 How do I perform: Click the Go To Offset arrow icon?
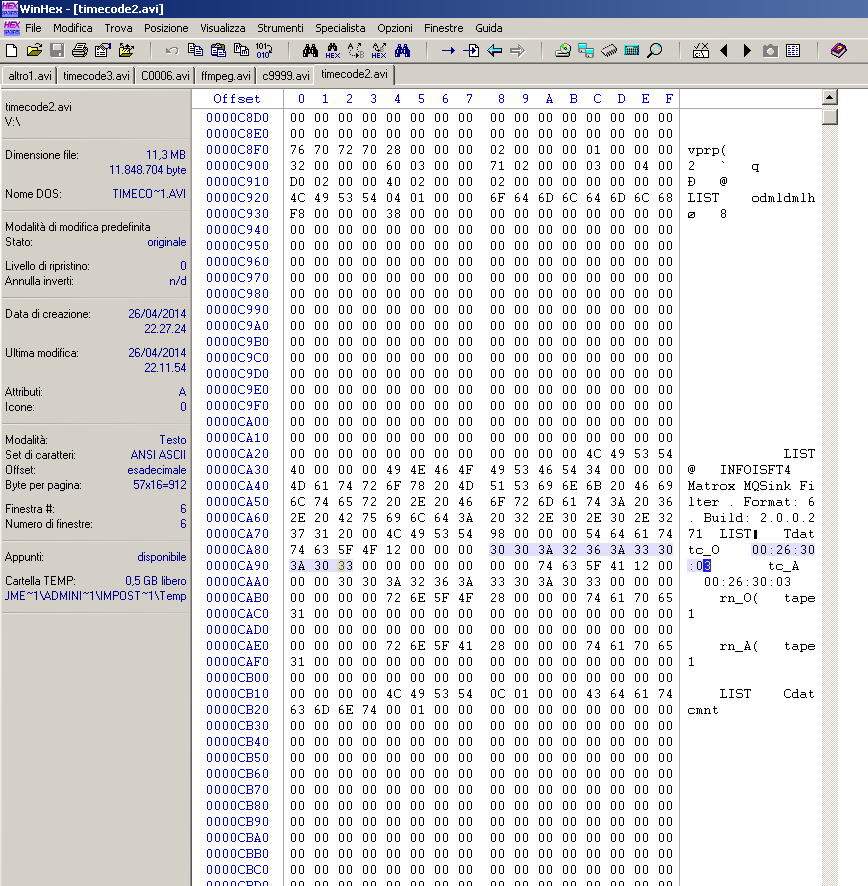[448, 50]
